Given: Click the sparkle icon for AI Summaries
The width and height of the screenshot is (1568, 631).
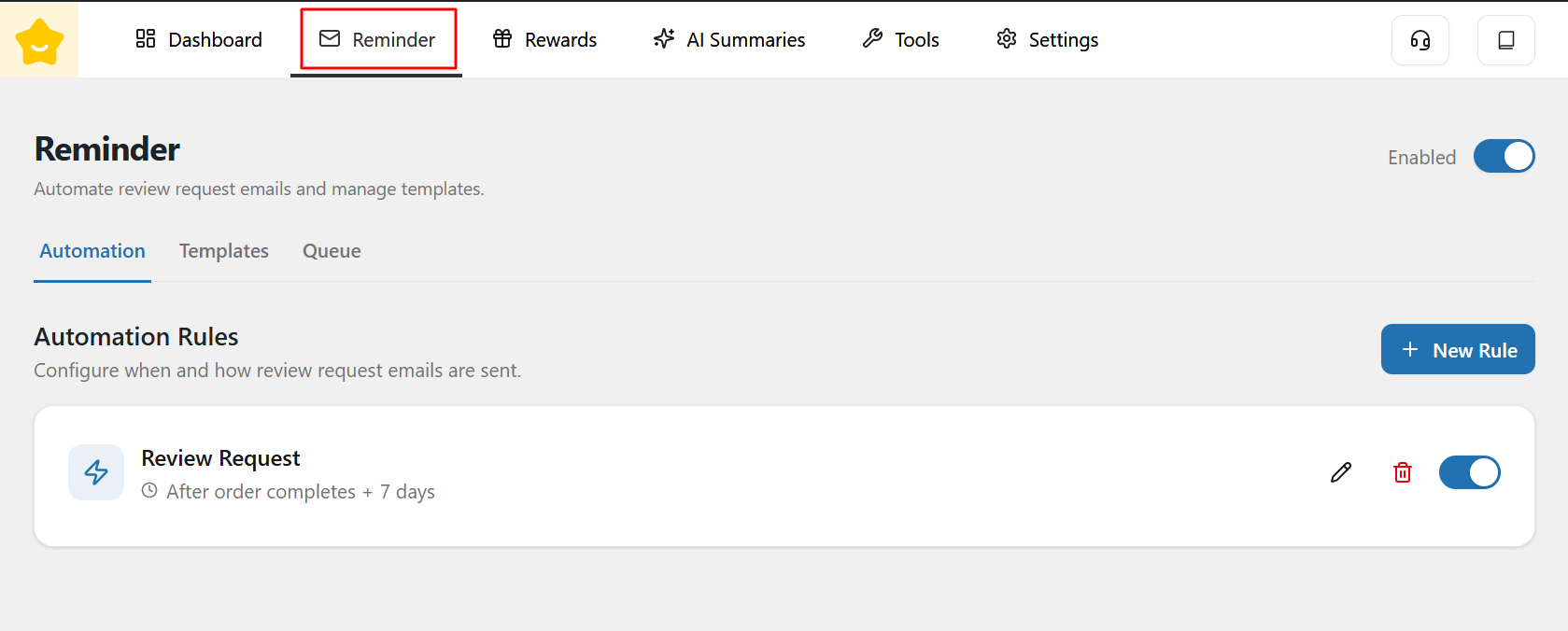Looking at the screenshot, I should click(664, 38).
